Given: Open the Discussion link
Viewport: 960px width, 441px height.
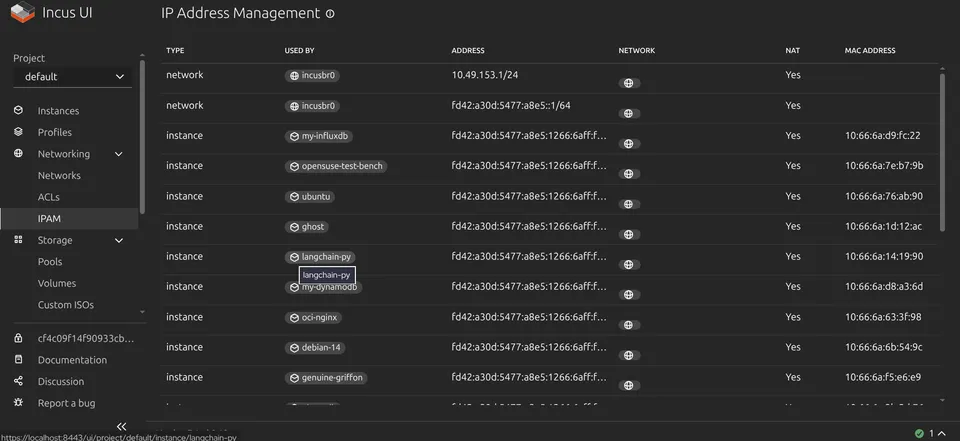Looking at the screenshot, I should point(61,382).
